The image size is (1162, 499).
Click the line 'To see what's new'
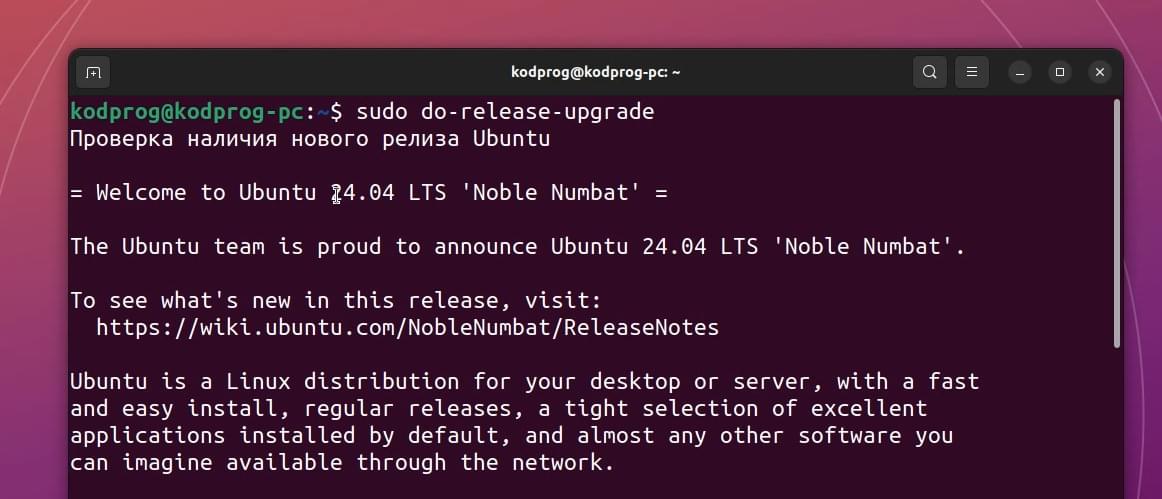336,301
